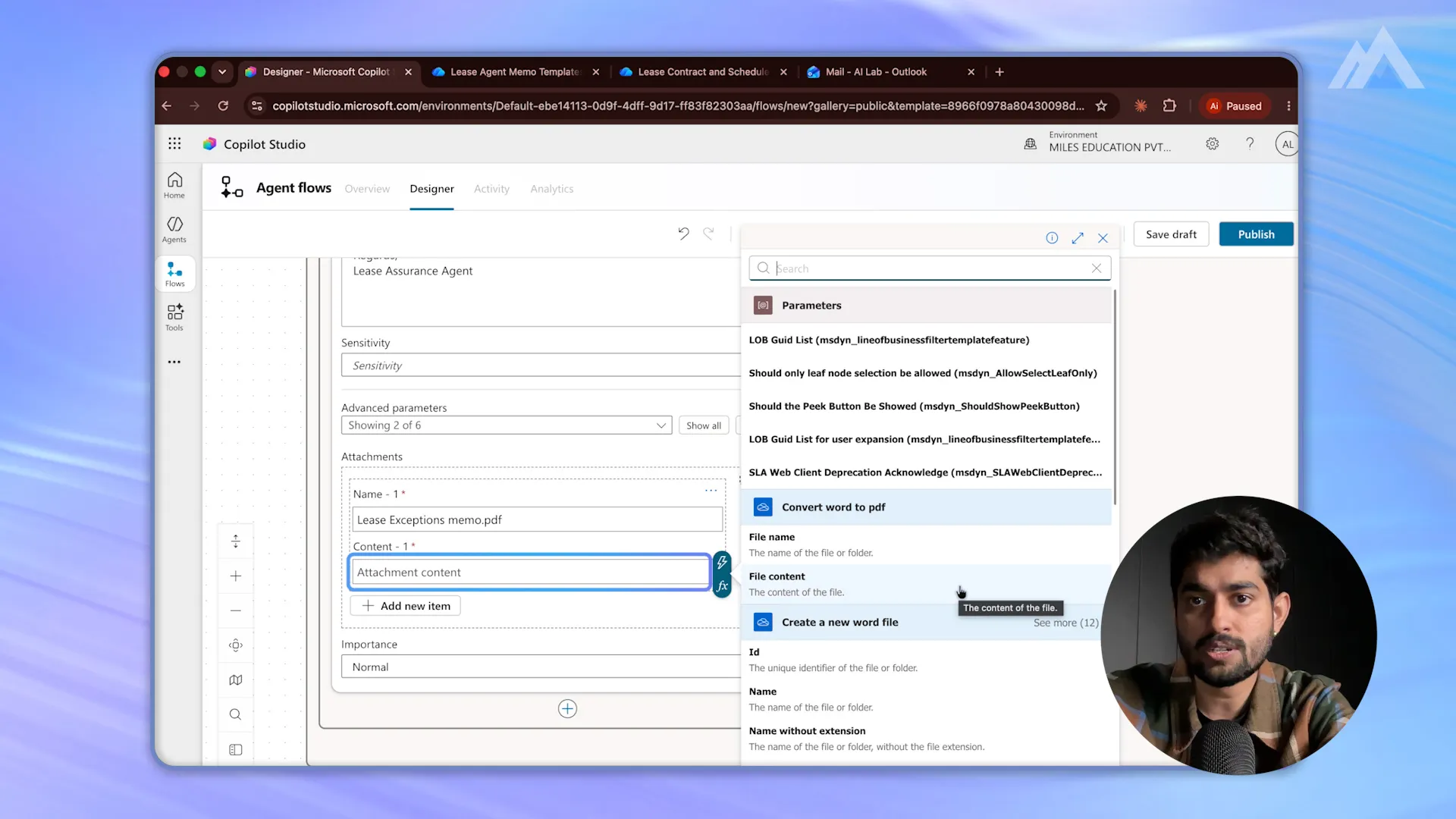The image size is (1456, 819).
Task: Undo the last designer action
Action: tap(683, 234)
